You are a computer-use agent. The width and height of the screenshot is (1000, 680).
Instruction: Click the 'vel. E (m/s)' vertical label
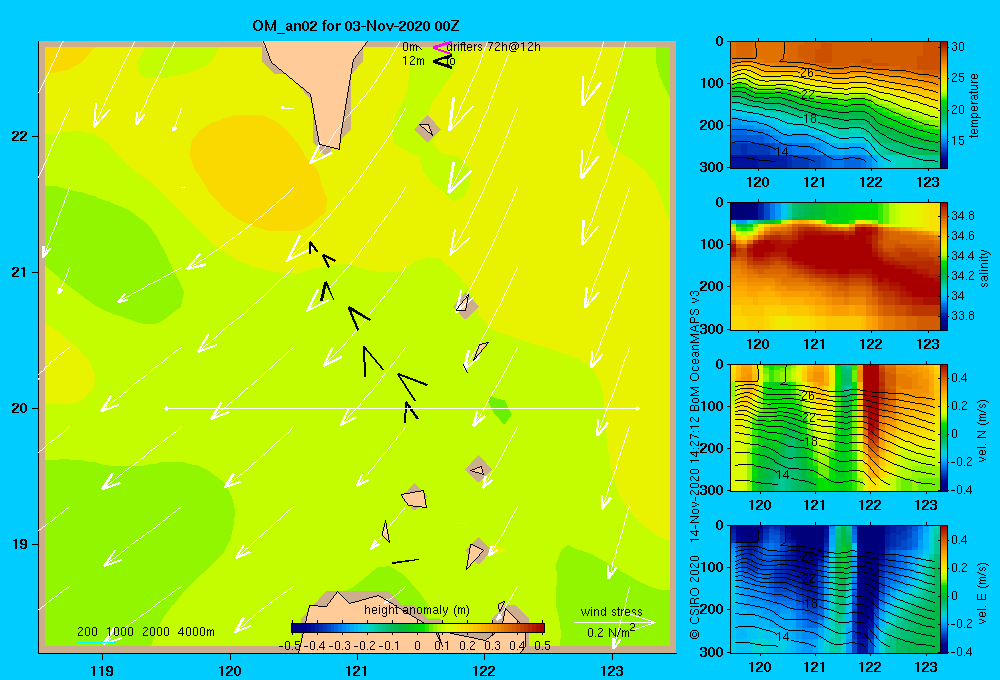(x=983, y=592)
